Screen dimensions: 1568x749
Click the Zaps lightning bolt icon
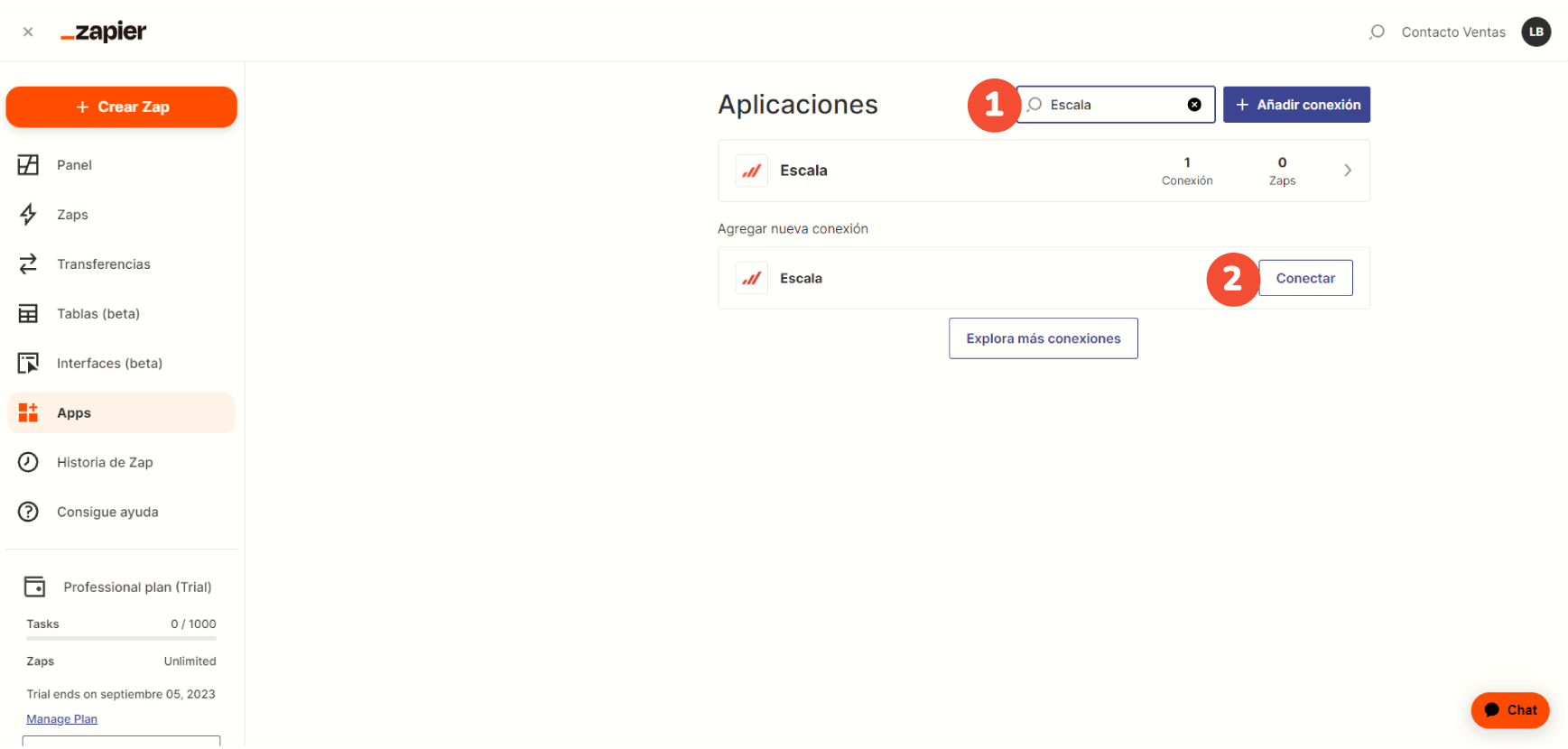click(x=28, y=214)
